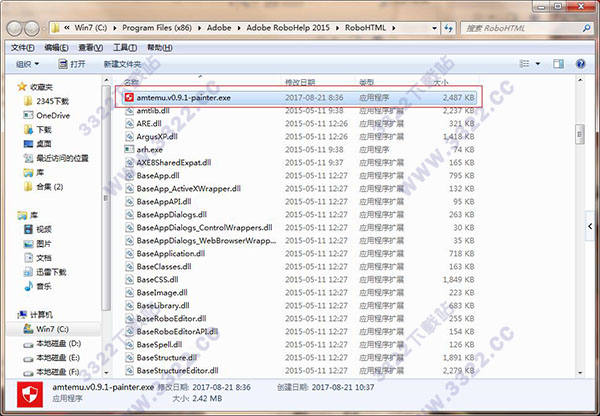Image resolution: width=600 pixels, height=416 pixels.
Task: Click Program Files (x86) breadcrumb
Action: pyautogui.click(x=157, y=28)
